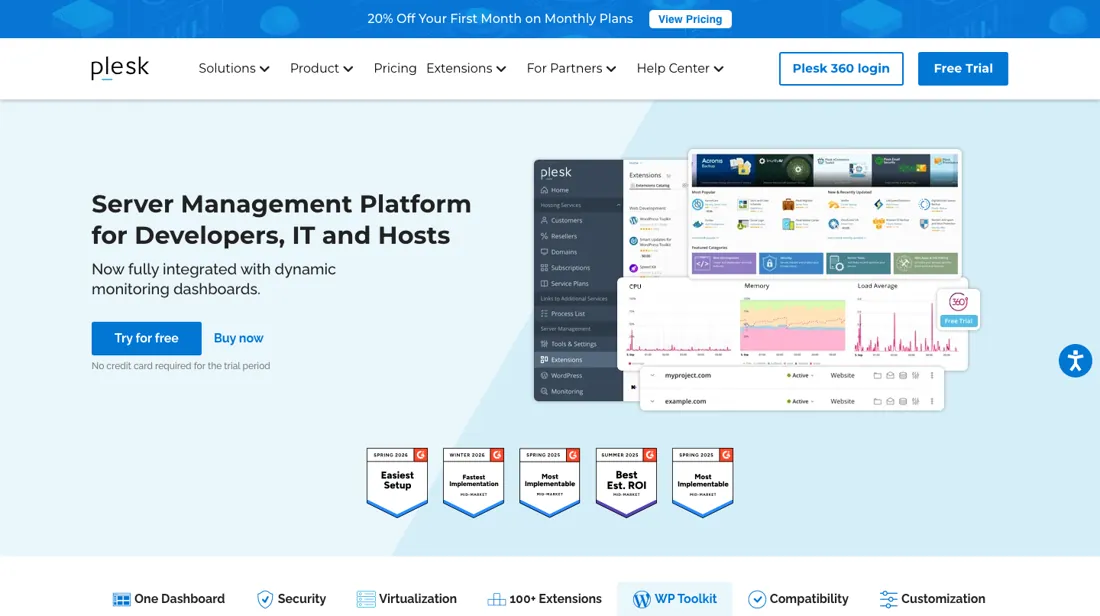Click the Plesk 360 login button

point(841,69)
